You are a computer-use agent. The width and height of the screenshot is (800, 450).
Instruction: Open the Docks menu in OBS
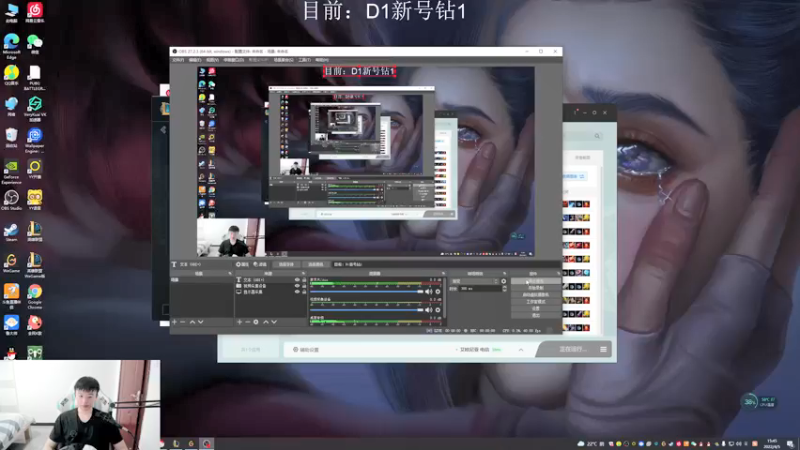click(234, 60)
